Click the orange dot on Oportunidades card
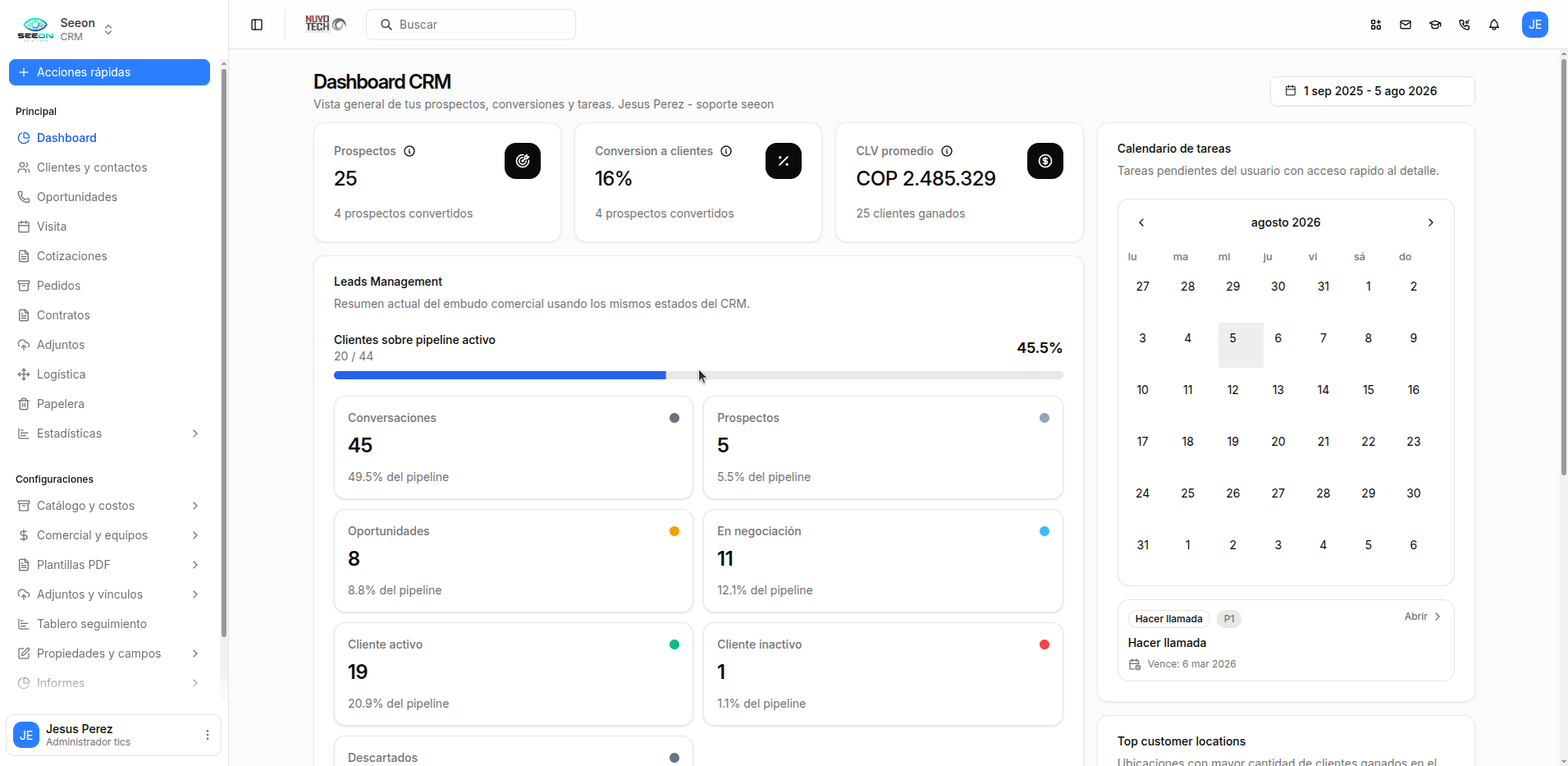 674,531
